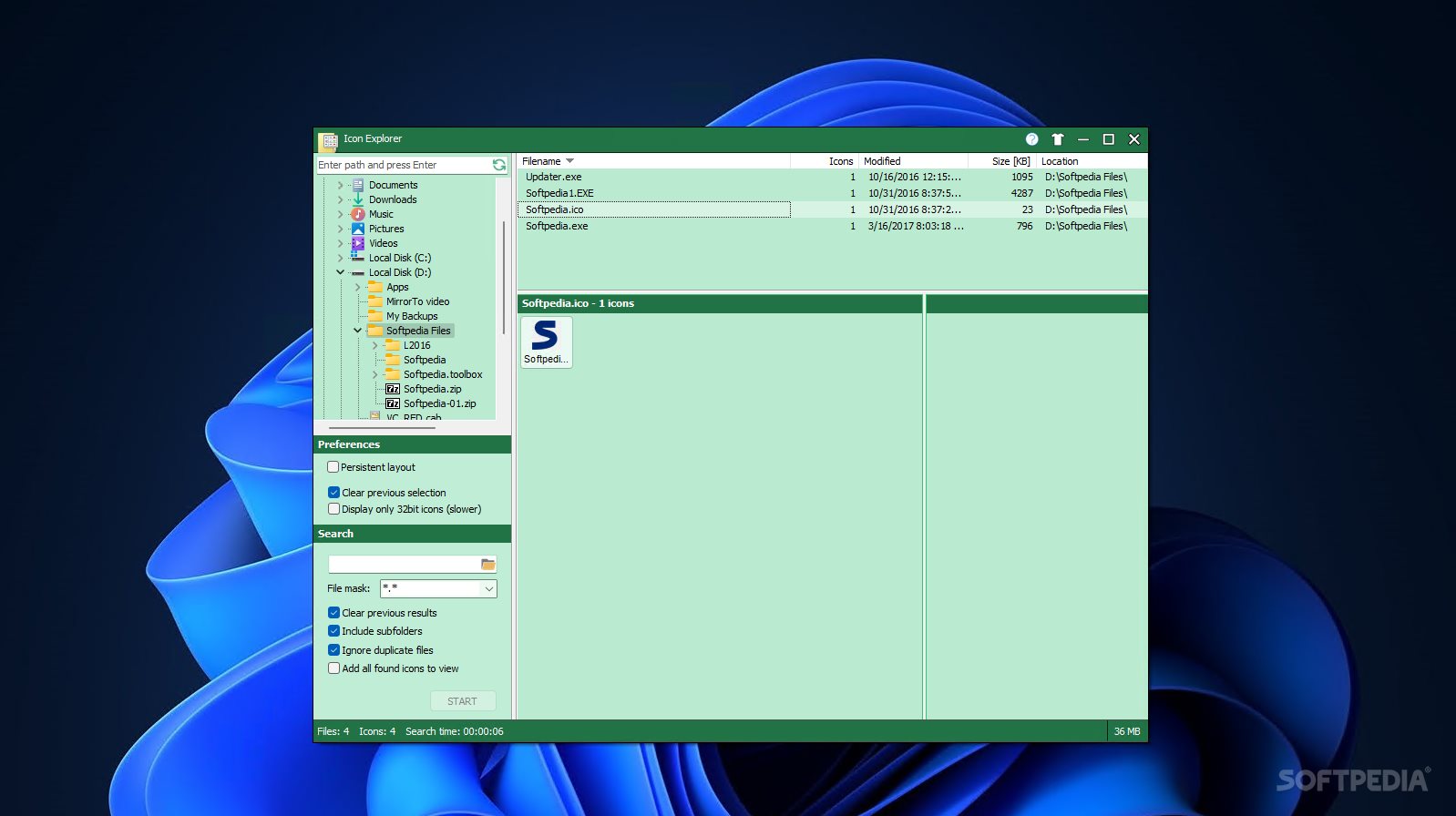This screenshot has width=1456, height=816.
Task: Click the browse folder icon in Search box
Action: coord(488,565)
